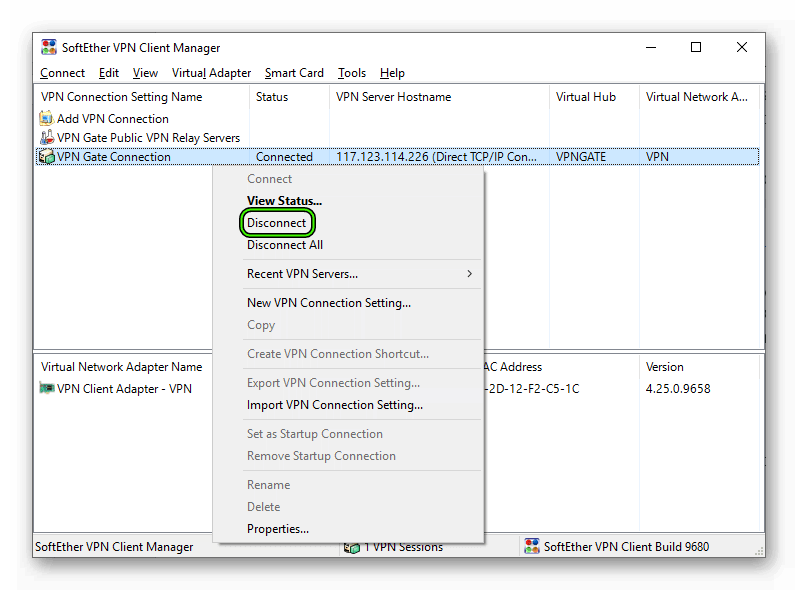This screenshot has height=590, width=798.
Task: Click the VPN Client Adapter network card icon
Action: pyautogui.click(x=47, y=388)
